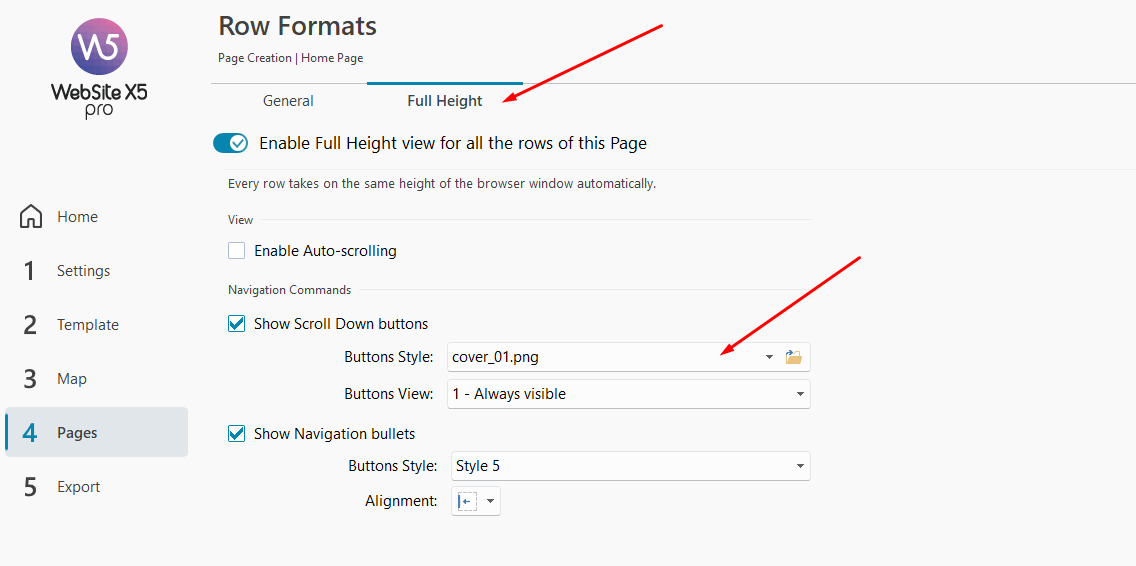Uncheck Show Navigation bullets

pyautogui.click(x=236, y=433)
